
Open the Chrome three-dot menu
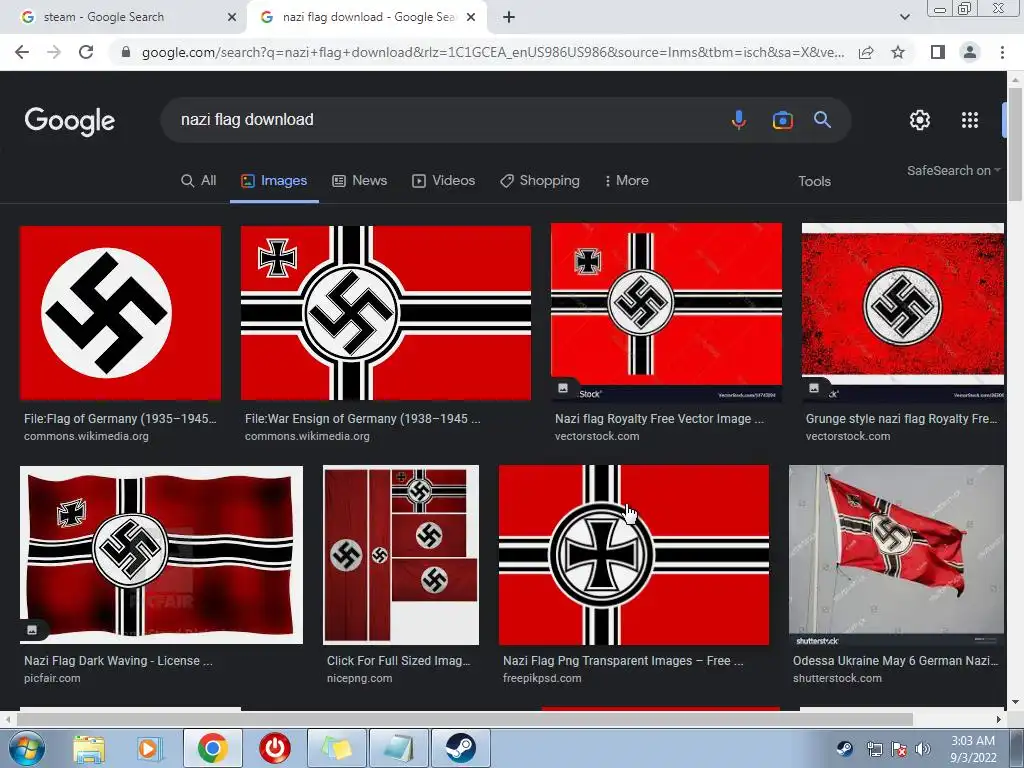pos(1002,52)
